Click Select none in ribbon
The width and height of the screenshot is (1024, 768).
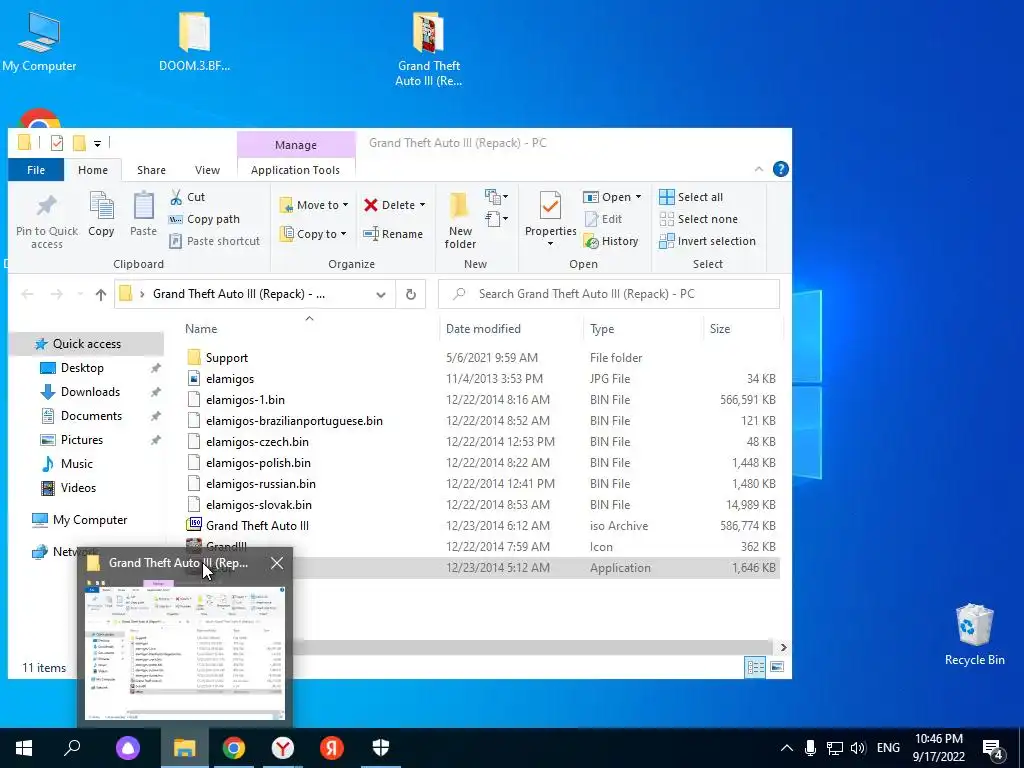699,219
